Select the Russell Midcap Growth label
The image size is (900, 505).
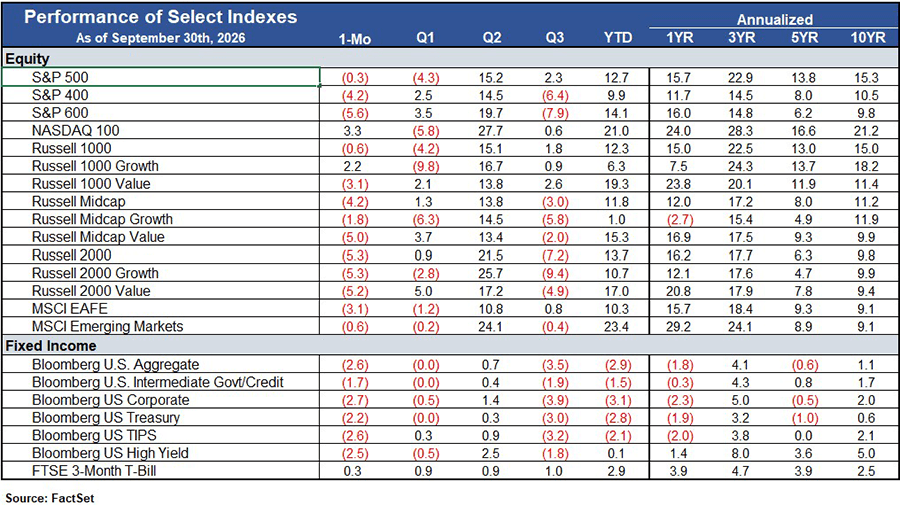coord(102,219)
